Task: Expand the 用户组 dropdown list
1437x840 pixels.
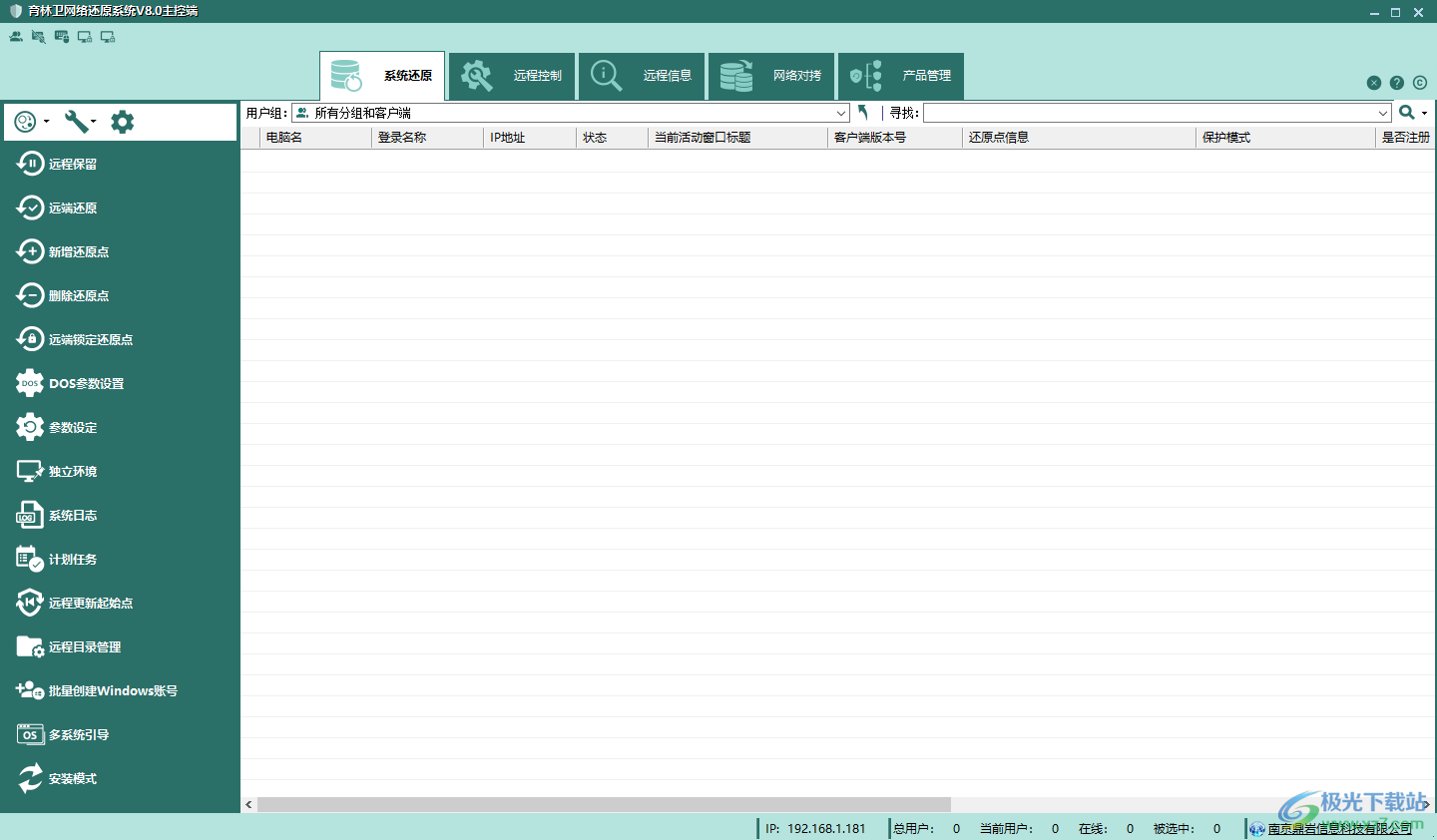Action: pyautogui.click(x=840, y=114)
